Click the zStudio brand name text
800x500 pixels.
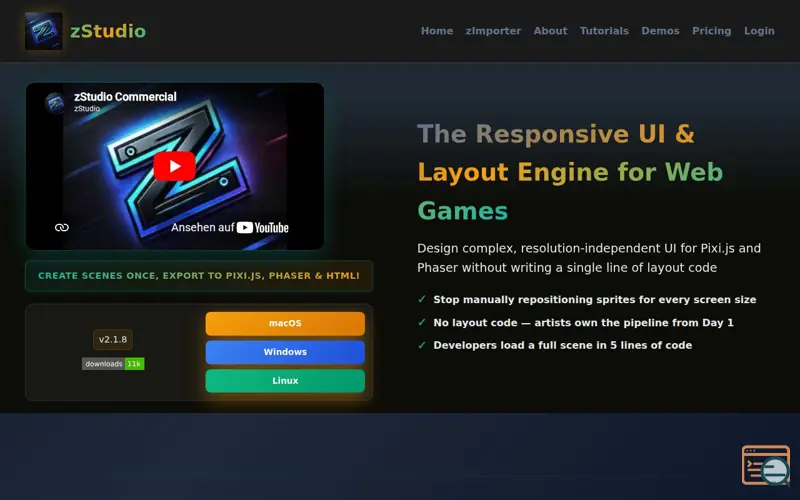(x=108, y=31)
